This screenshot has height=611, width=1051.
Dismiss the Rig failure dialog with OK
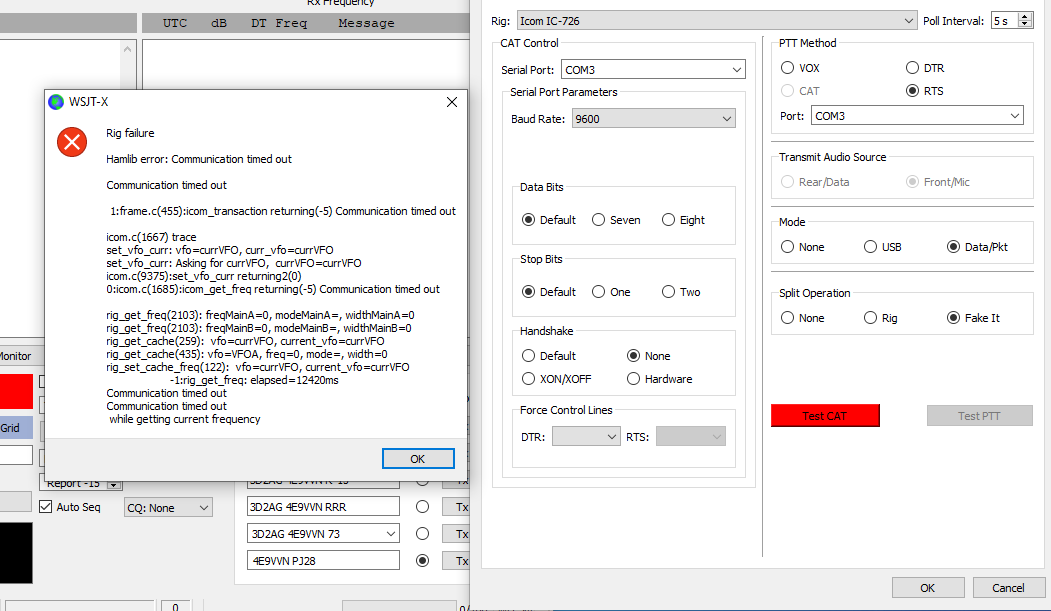point(418,459)
